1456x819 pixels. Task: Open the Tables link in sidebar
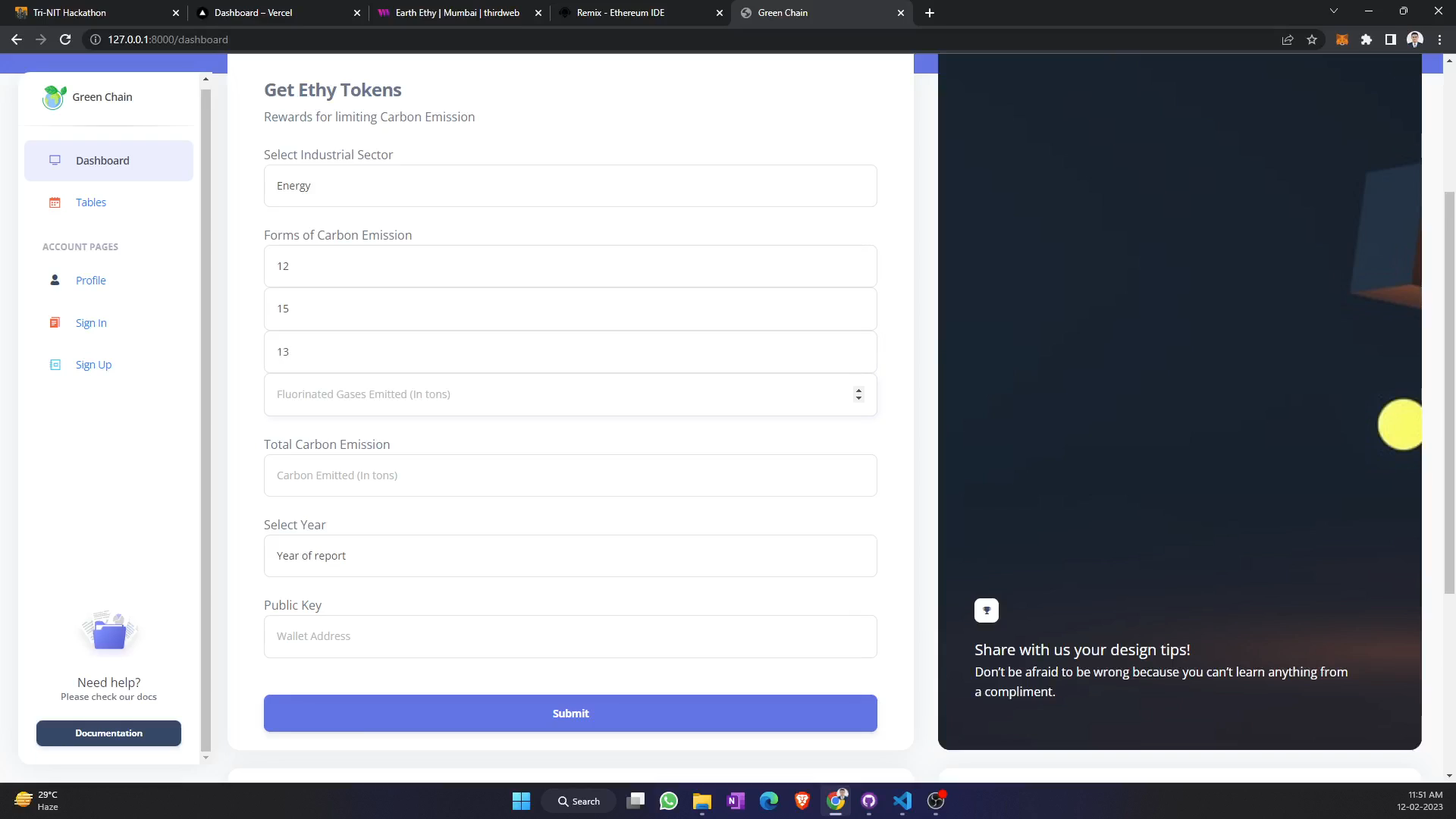[x=91, y=202]
